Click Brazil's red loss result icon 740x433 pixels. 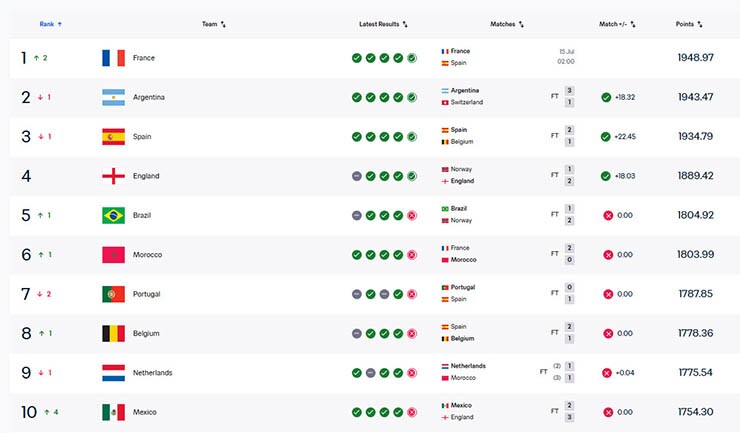click(x=412, y=215)
